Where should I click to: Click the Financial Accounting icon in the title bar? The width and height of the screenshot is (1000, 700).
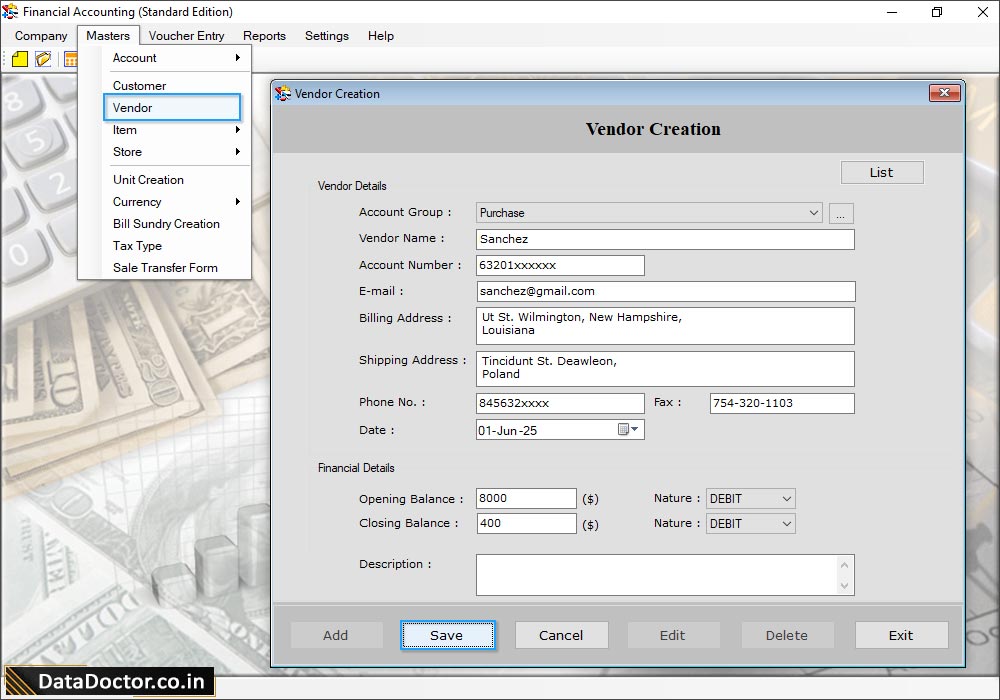click(10, 12)
